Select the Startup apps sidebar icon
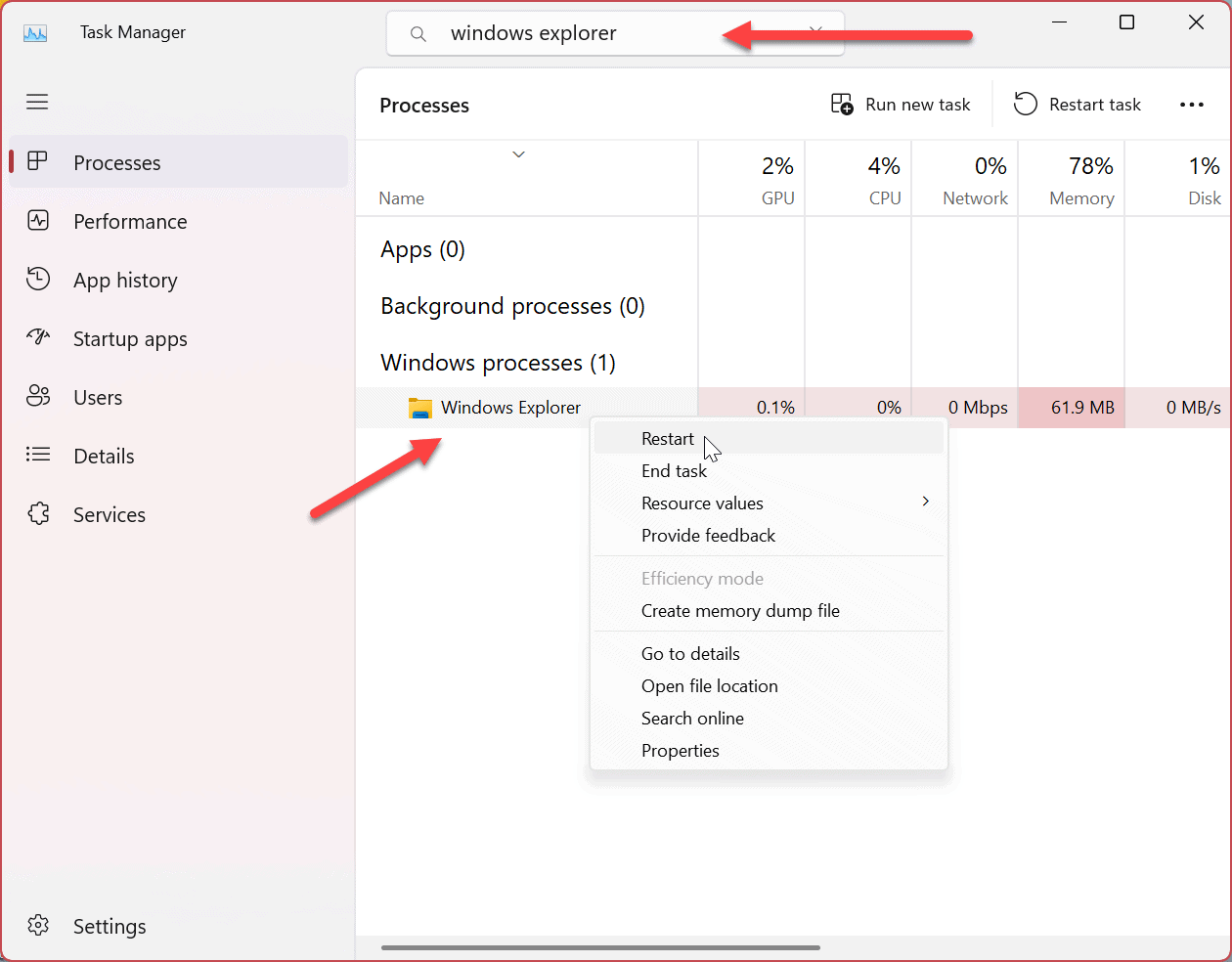 (38, 338)
